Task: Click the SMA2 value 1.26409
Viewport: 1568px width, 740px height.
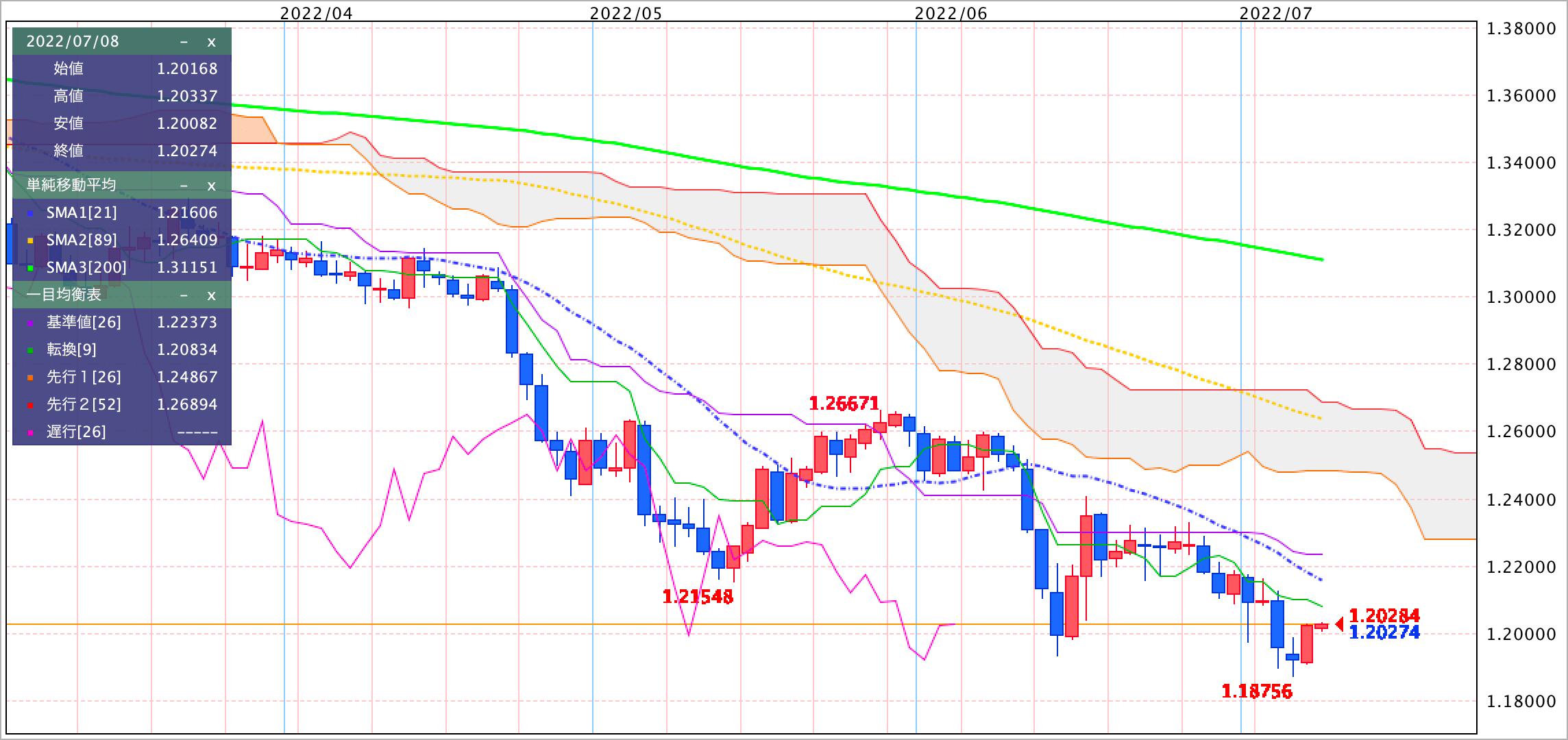Action: click(187, 240)
